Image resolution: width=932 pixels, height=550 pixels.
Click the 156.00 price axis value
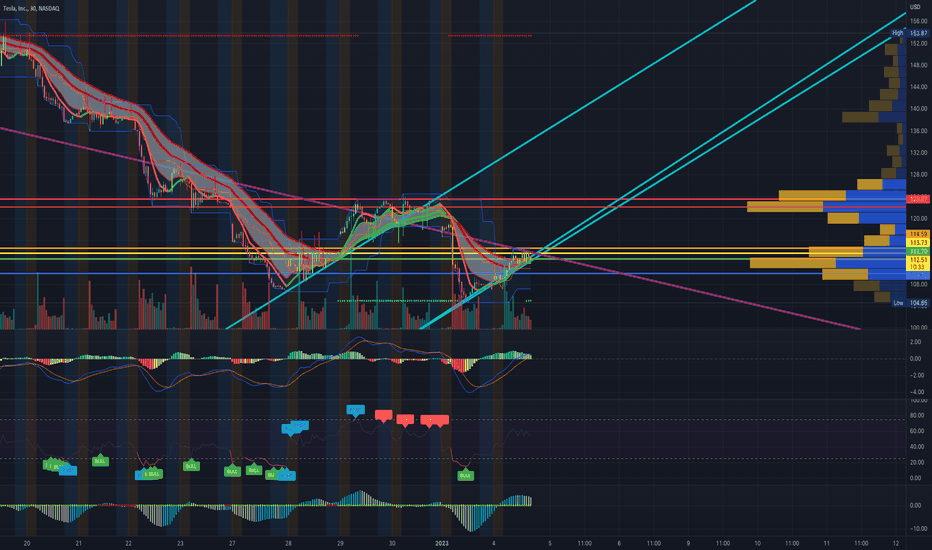coord(918,21)
